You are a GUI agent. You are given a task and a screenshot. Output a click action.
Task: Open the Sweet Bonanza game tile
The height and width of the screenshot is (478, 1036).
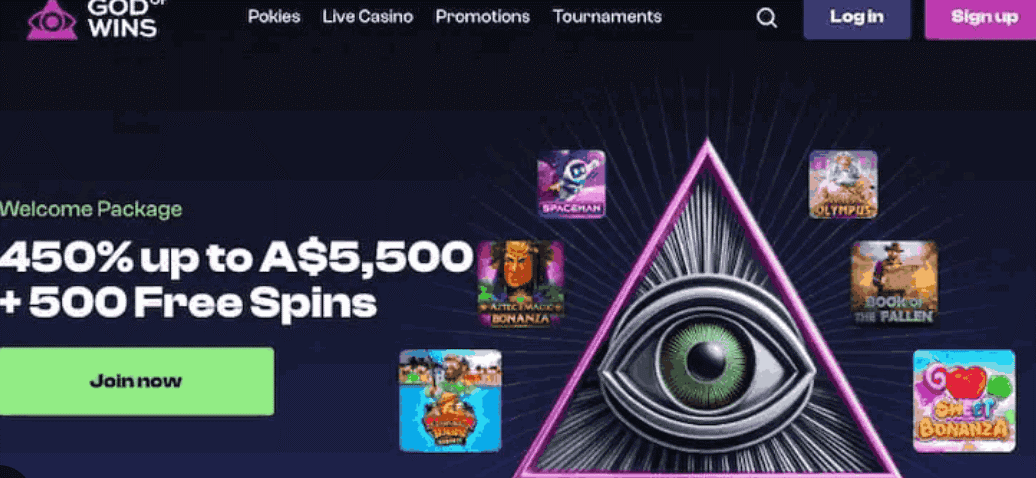[x=964, y=401]
